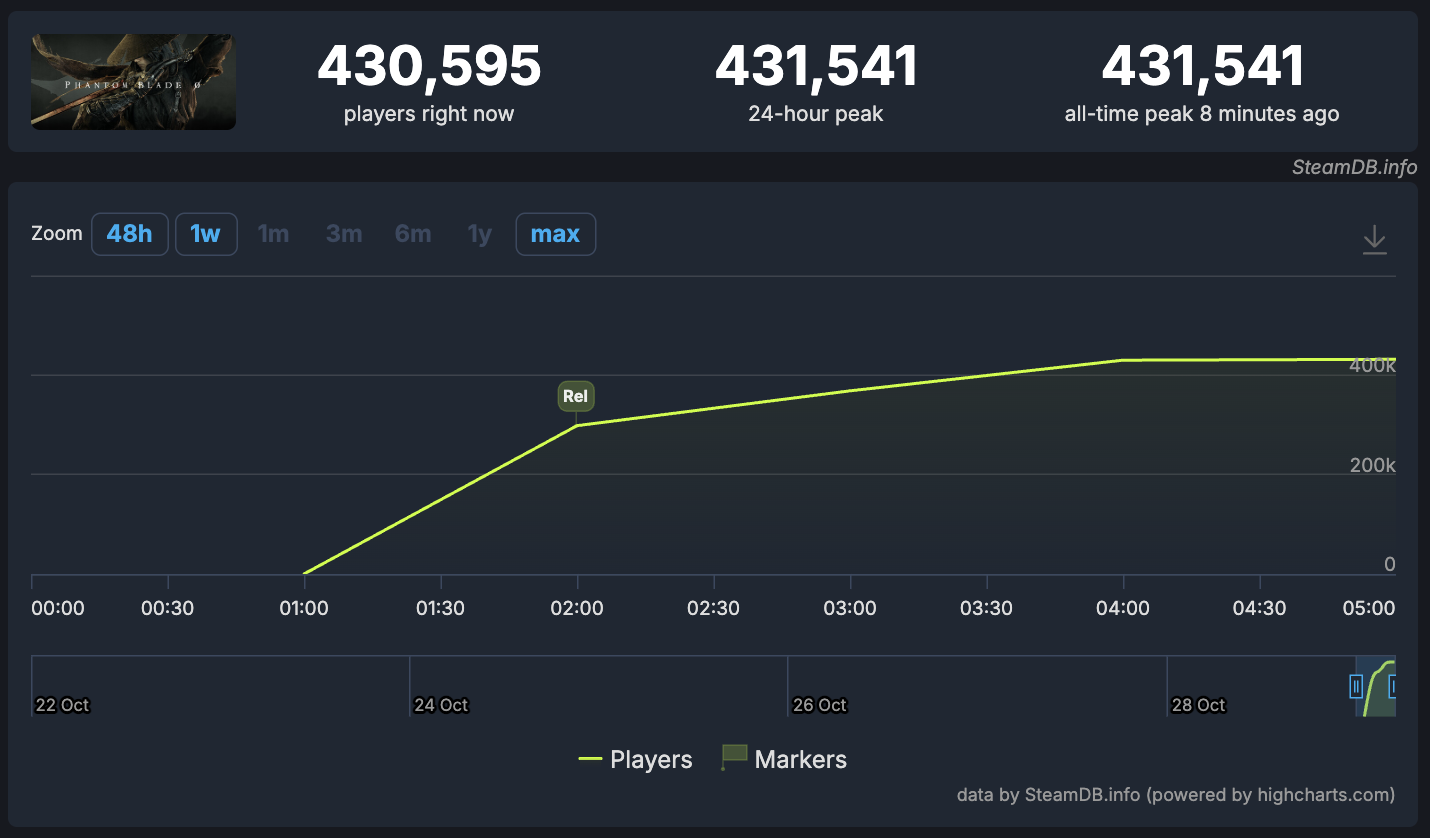Click the Zoom label text
1430x838 pixels.
57,234
